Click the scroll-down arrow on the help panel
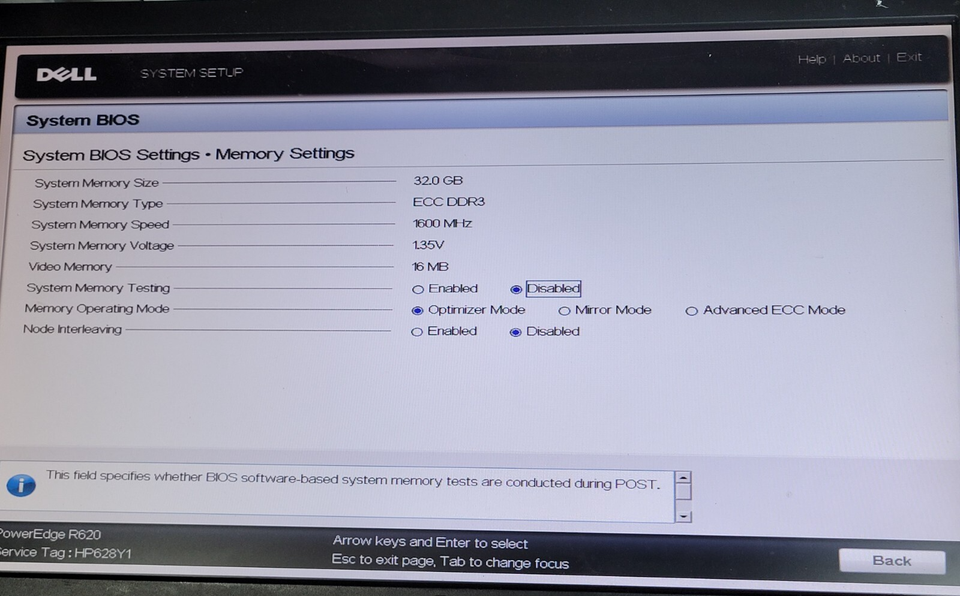Screen dimensions: 960x596 [683, 515]
